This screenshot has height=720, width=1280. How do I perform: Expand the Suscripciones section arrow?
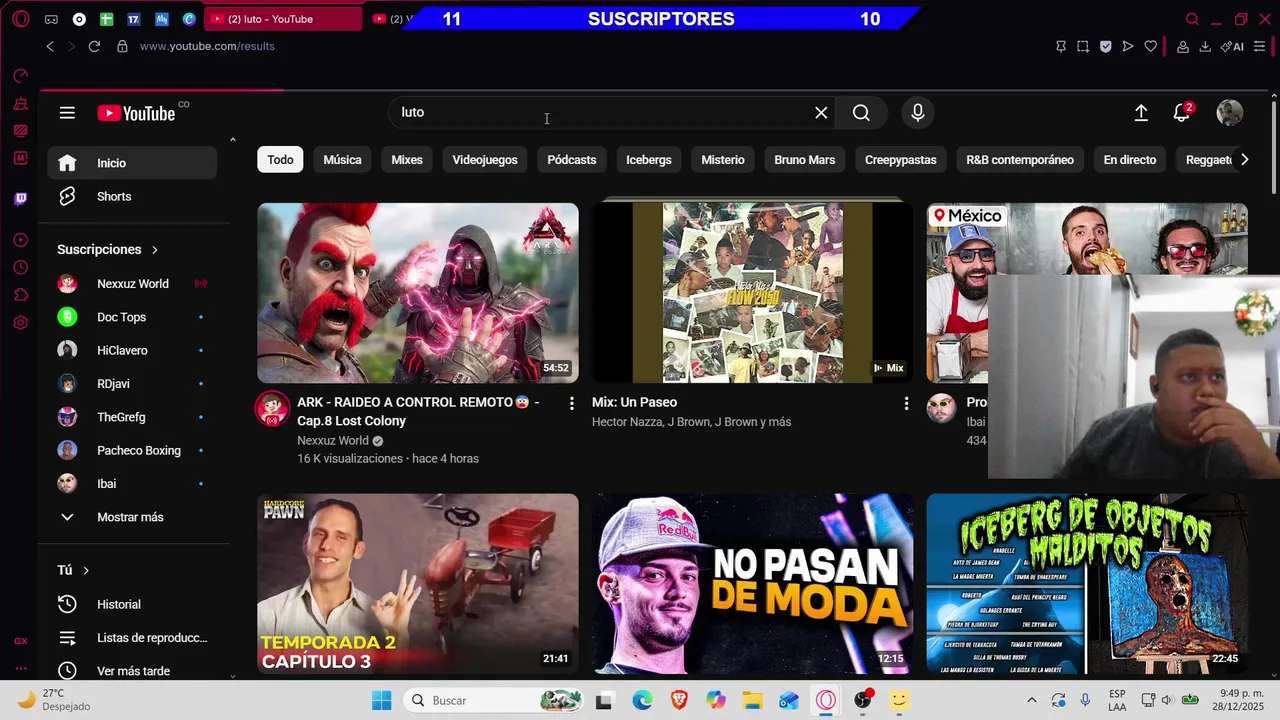click(155, 250)
